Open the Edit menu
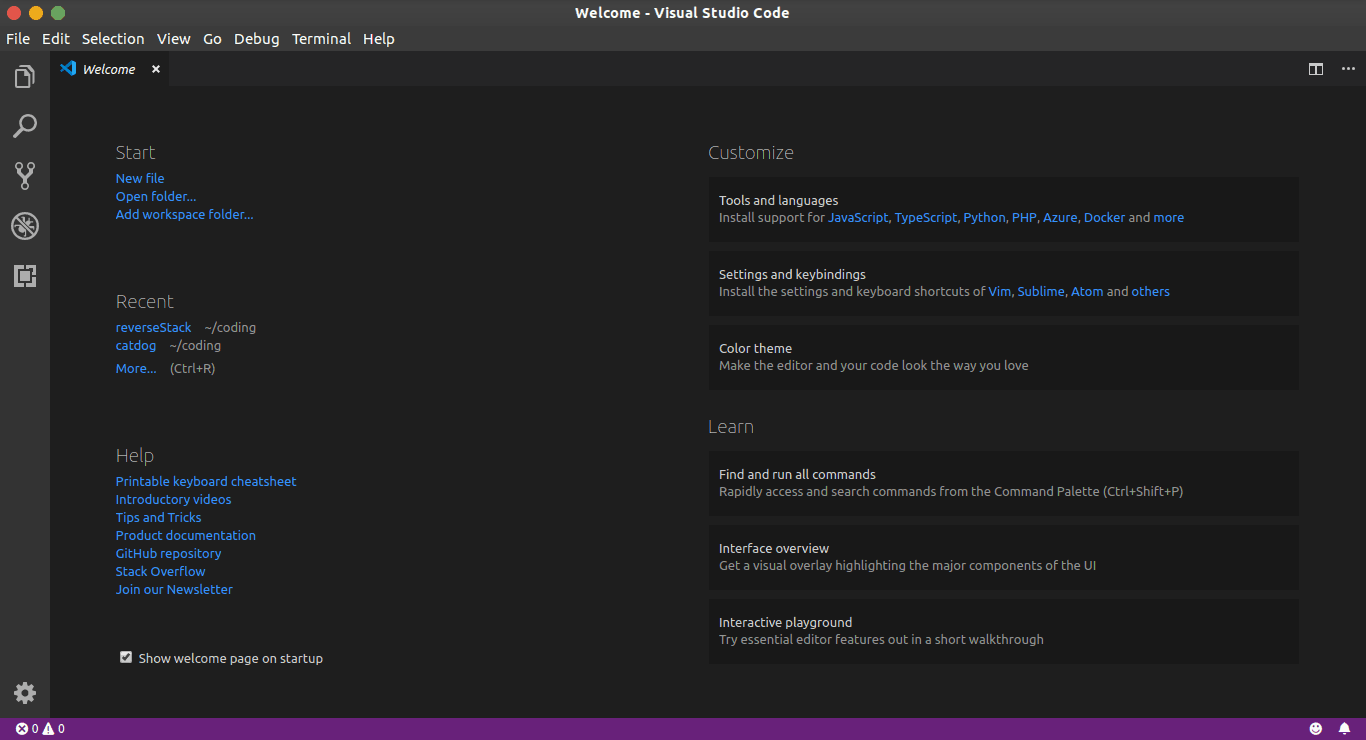The image size is (1366, 740). (x=56, y=39)
